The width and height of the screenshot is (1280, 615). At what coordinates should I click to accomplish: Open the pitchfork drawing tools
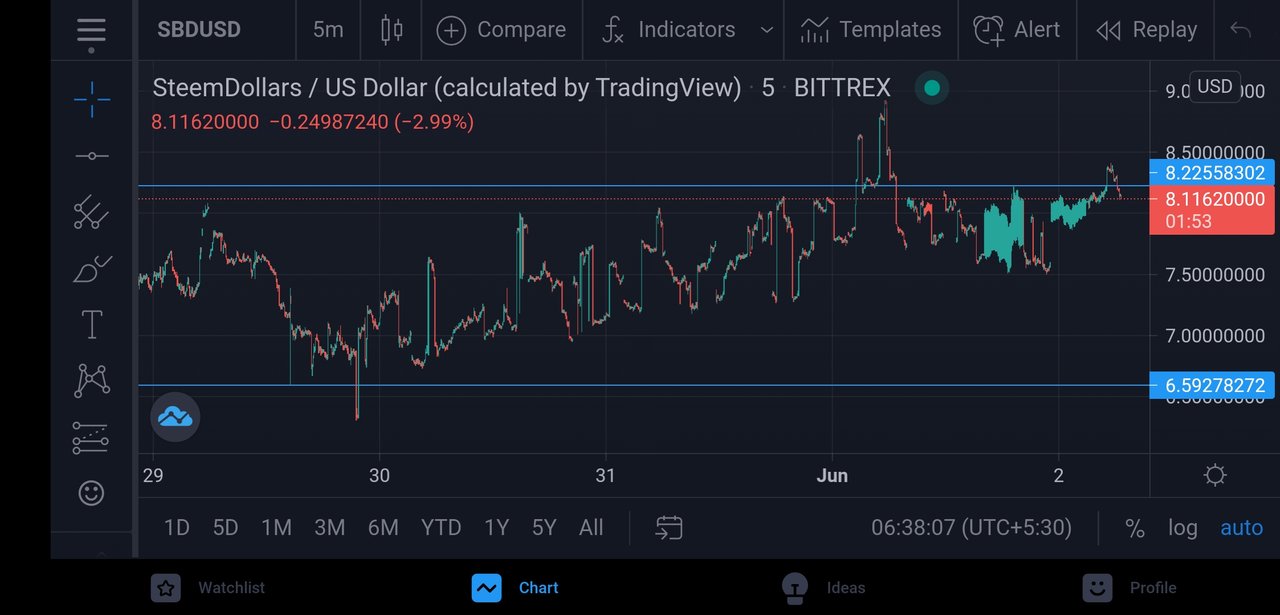tap(92, 212)
